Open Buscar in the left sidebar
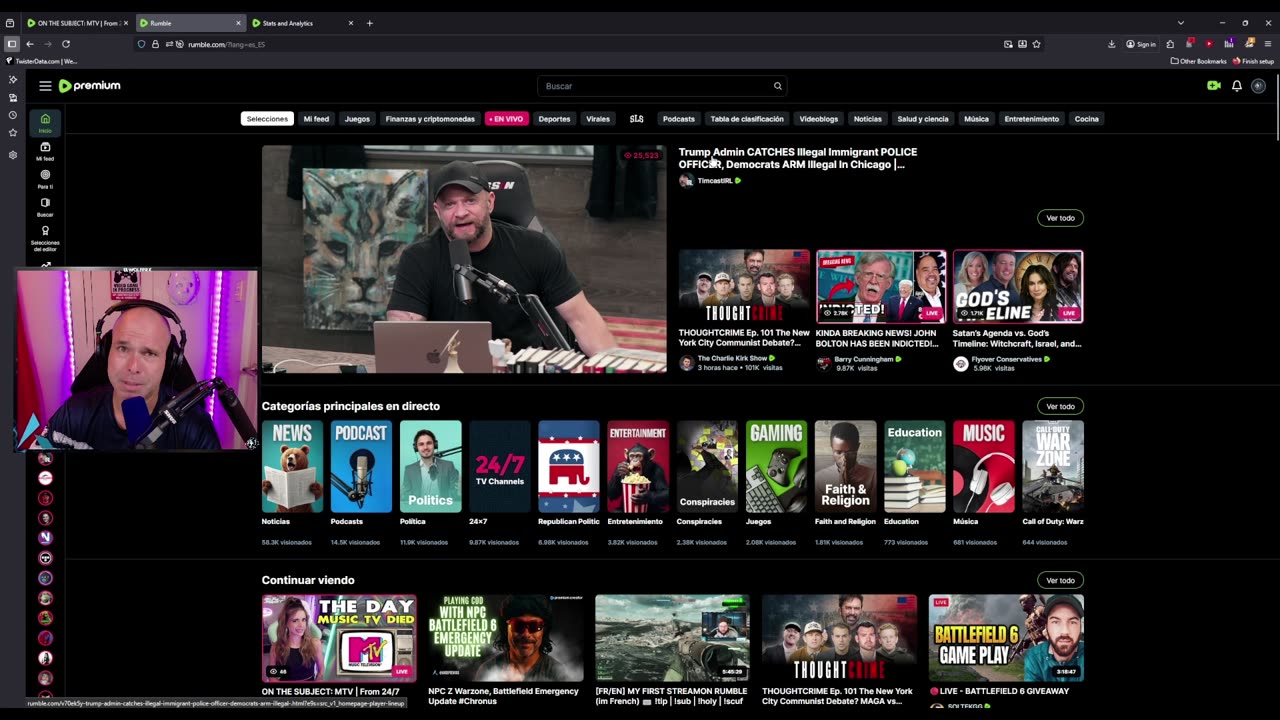 click(45, 207)
